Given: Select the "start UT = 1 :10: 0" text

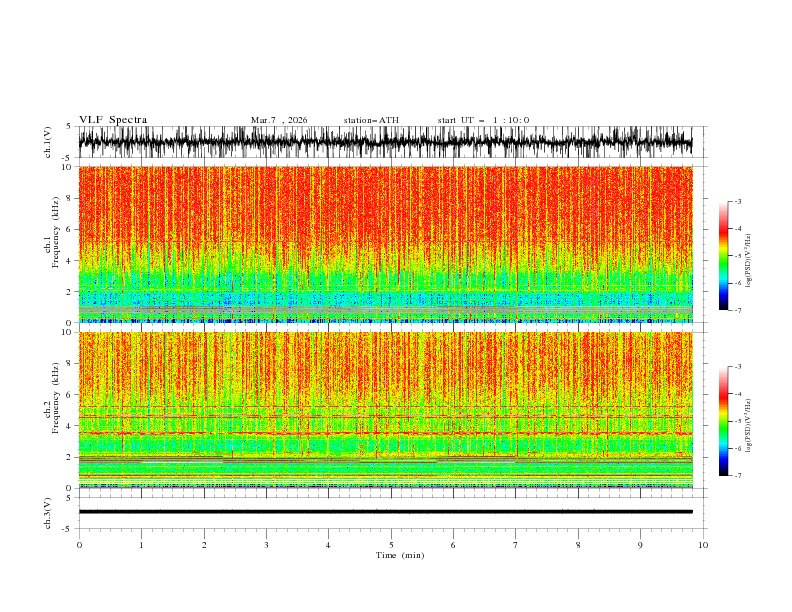Looking at the screenshot, I should click(483, 120).
